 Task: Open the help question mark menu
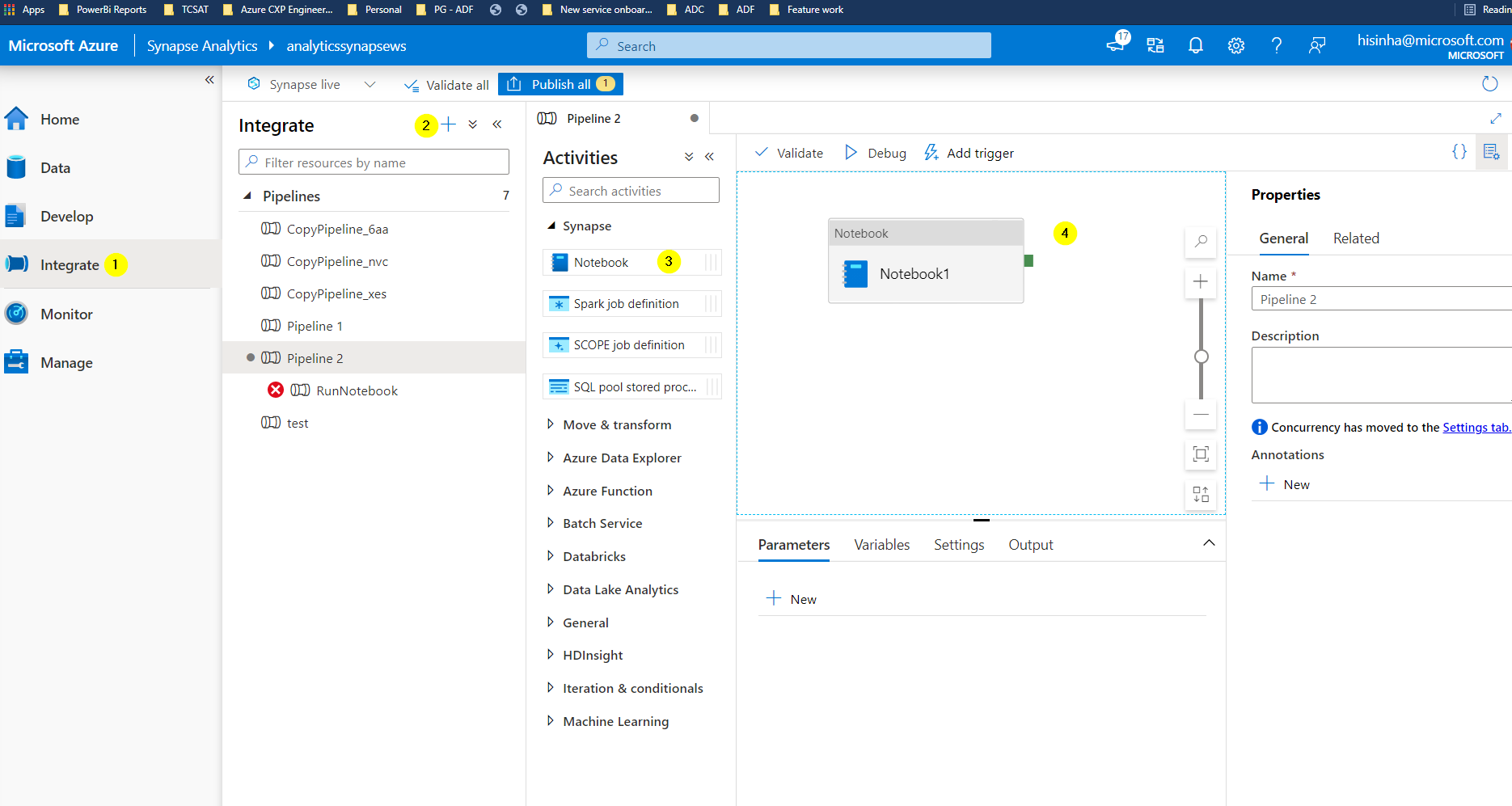click(x=1276, y=46)
